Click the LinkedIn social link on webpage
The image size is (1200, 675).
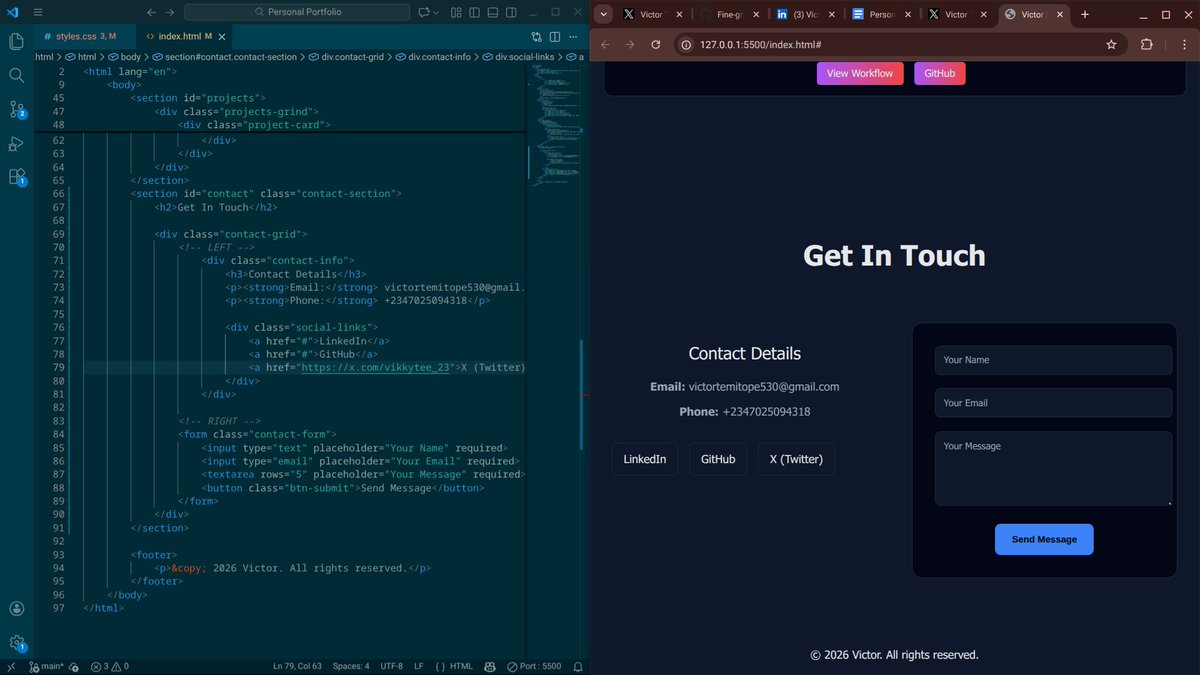645,459
